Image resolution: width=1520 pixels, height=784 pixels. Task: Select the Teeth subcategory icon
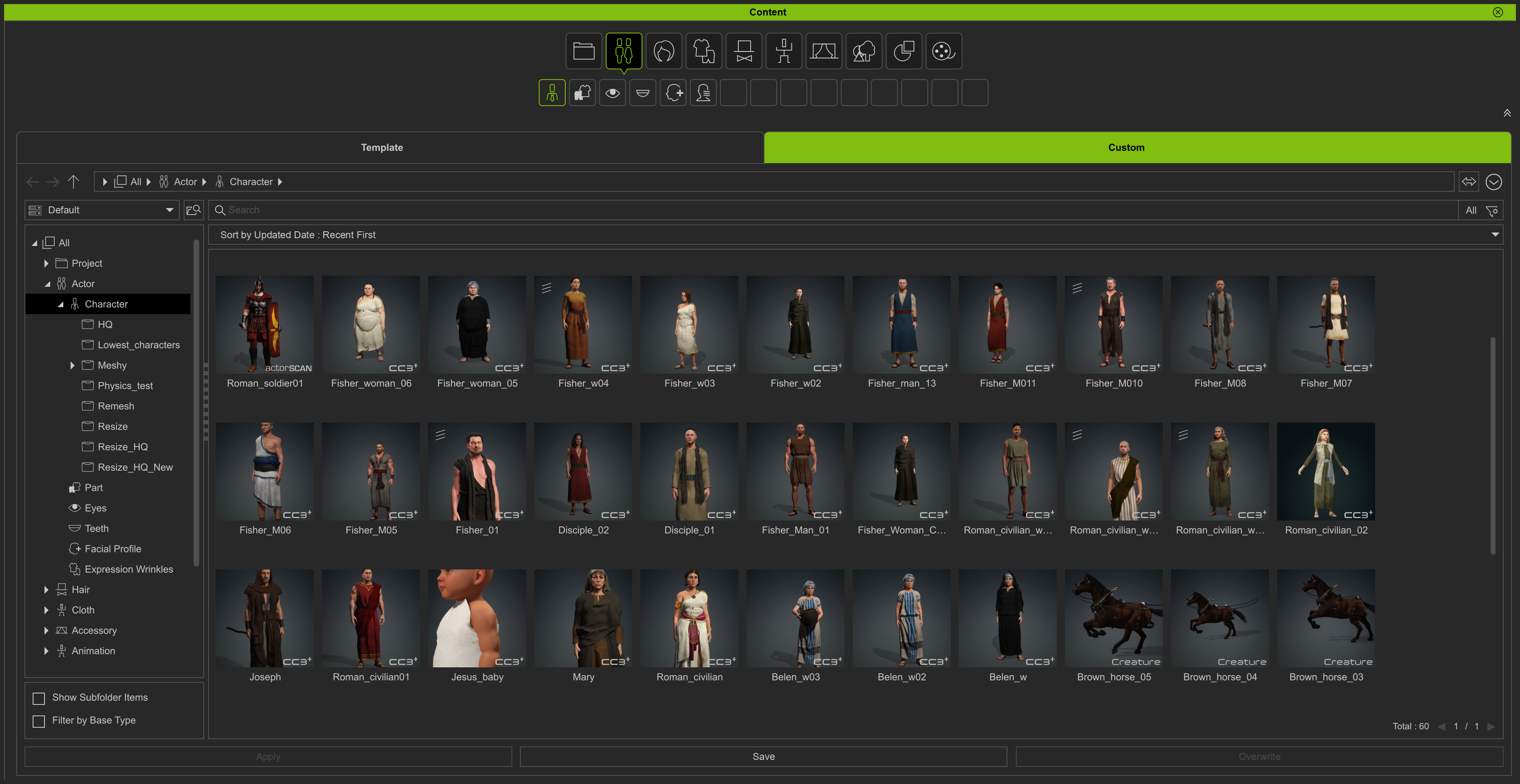point(642,93)
